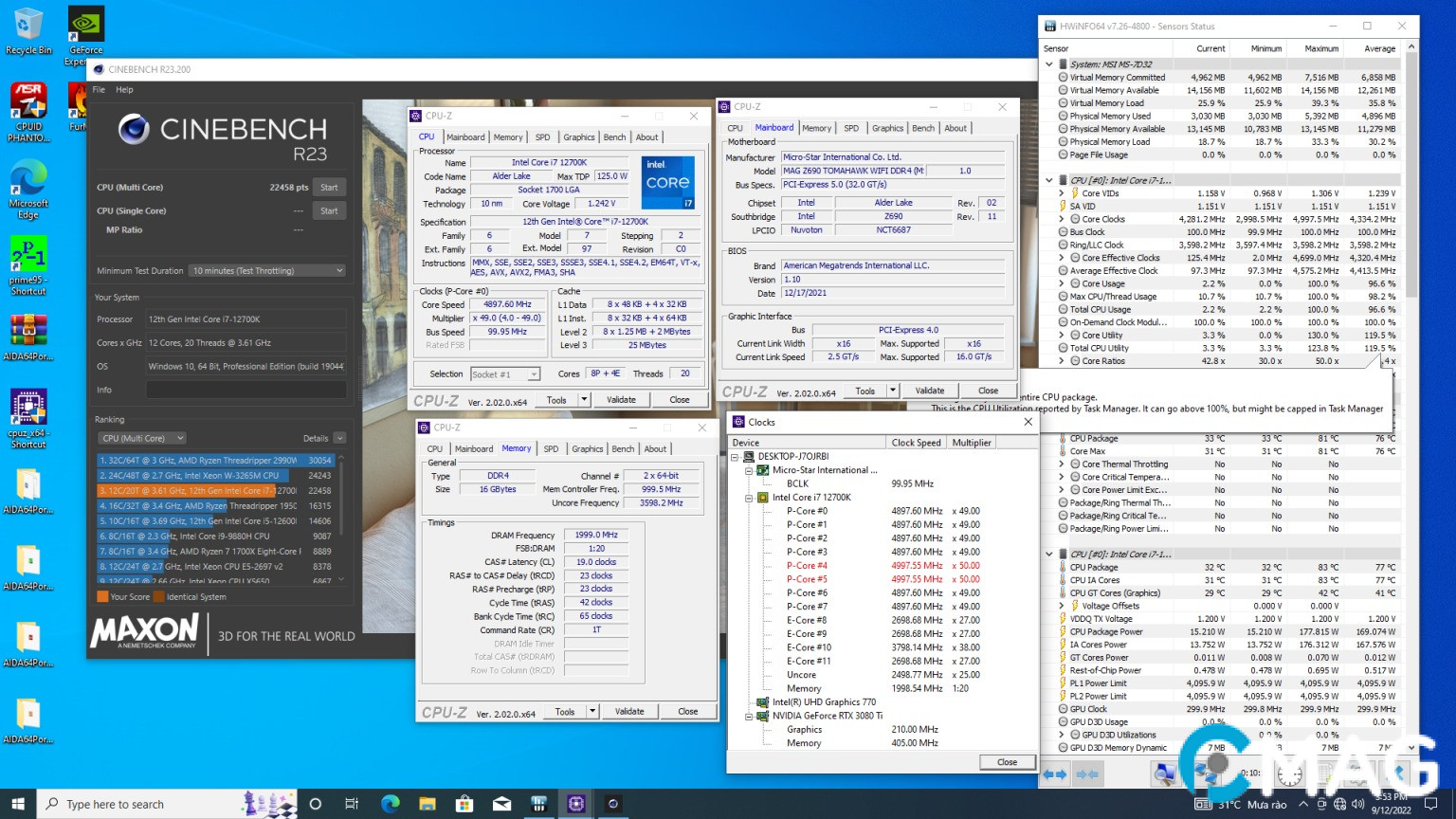The width and height of the screenshot is (1456, 819).
Task: Start the CPU Multi Core benchmark in Cinebench
Action: coord(329,187)
